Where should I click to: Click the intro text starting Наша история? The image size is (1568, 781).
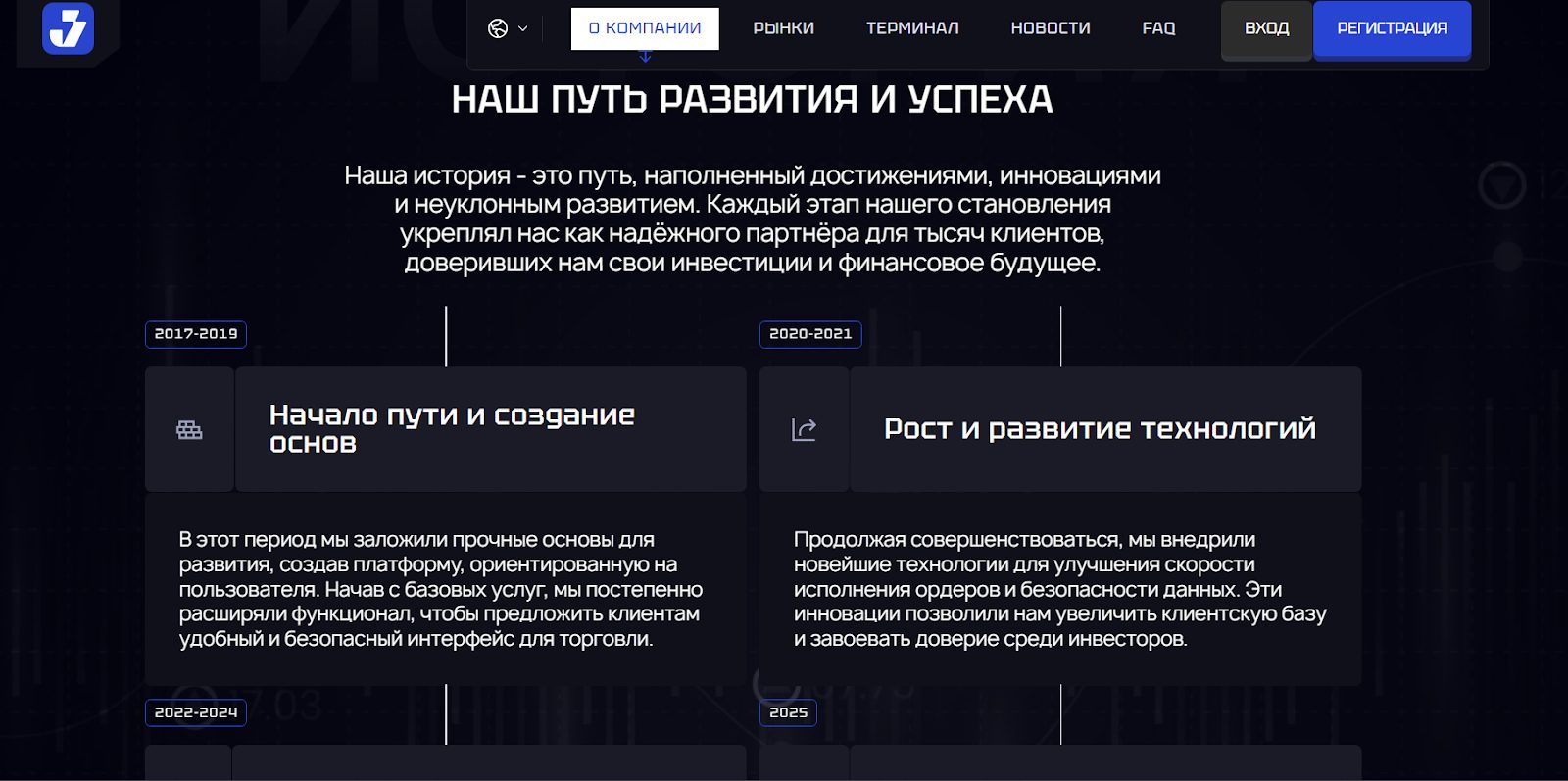click(753, 219)
